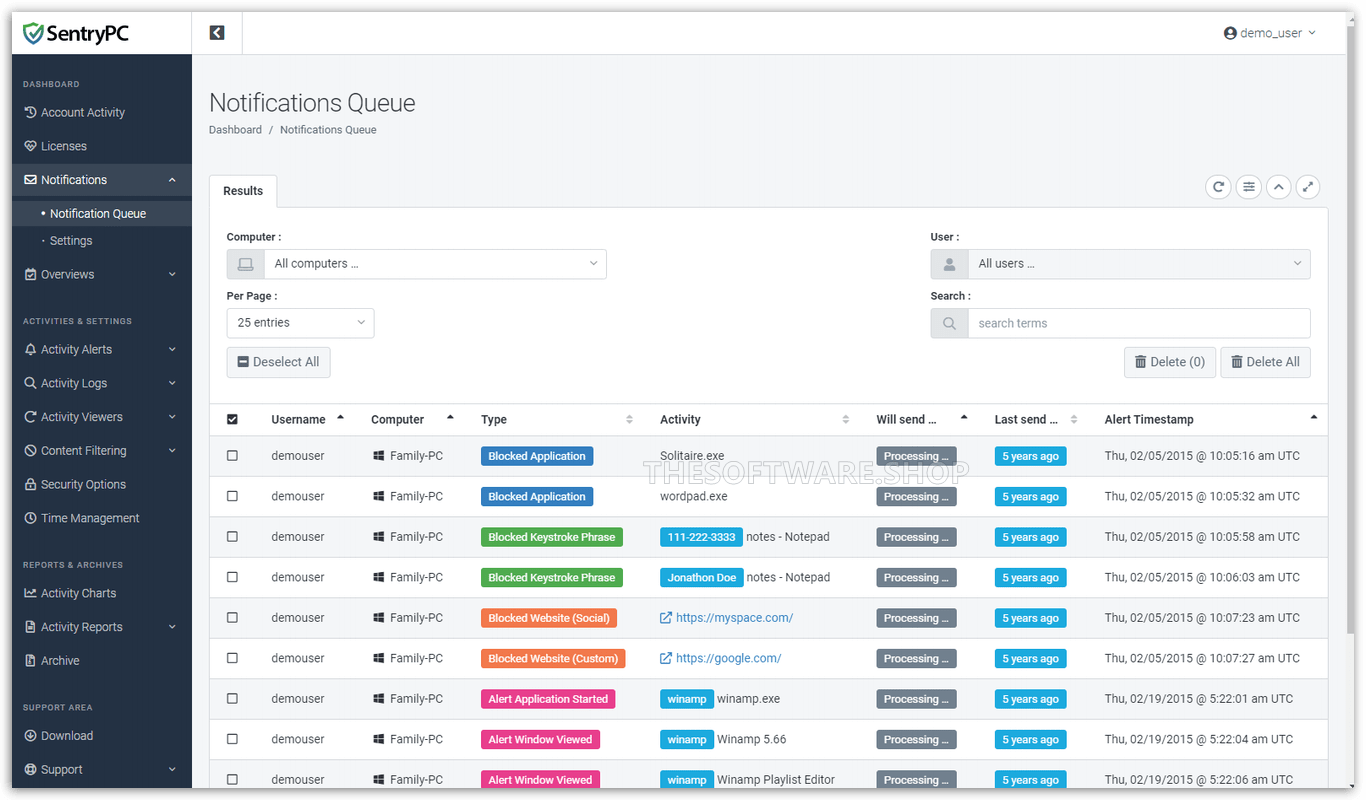Sort the Will send column arrow
1366x800 pixels.
[964, 417]
